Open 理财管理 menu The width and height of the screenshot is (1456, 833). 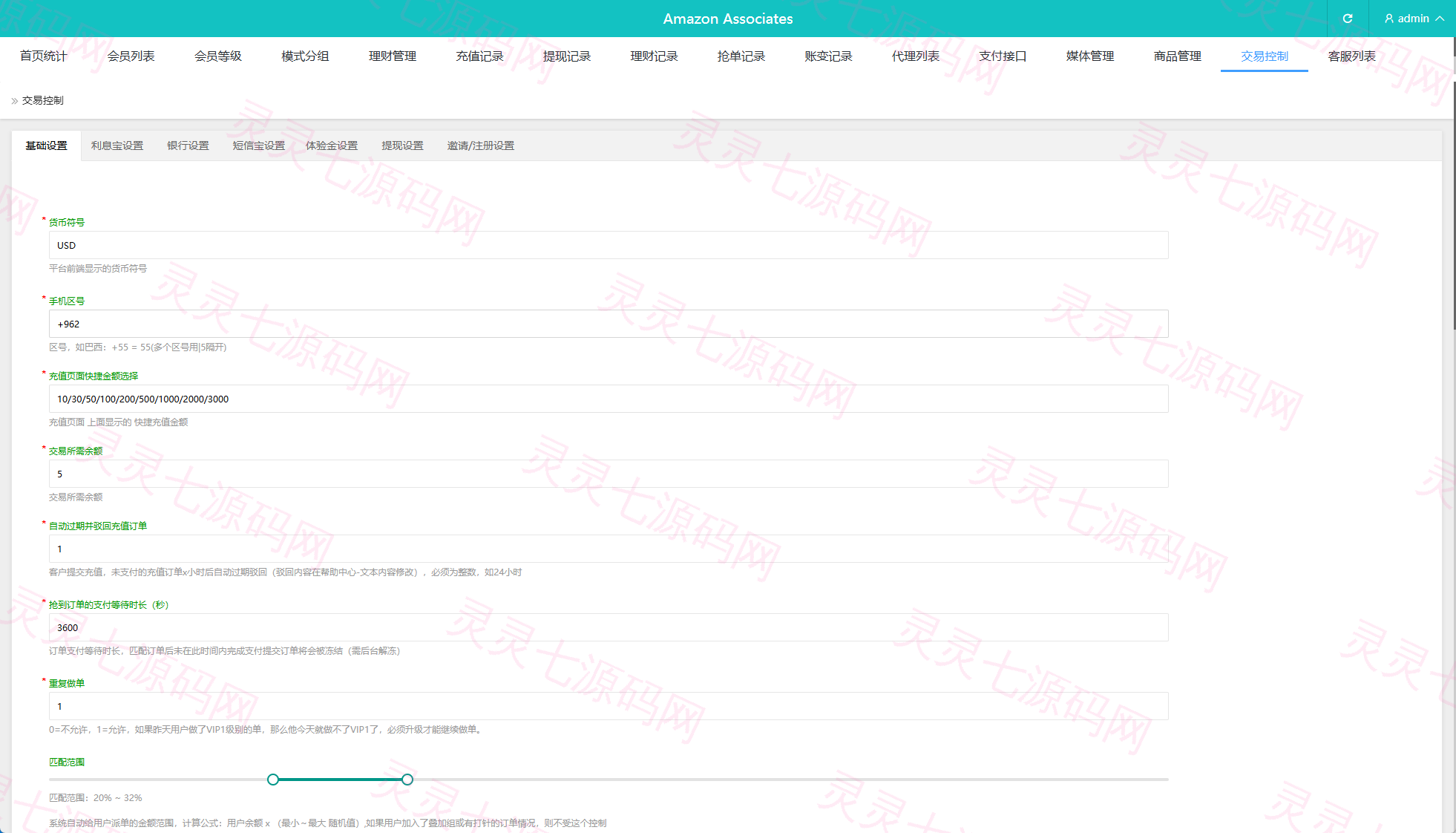(393, 56)
